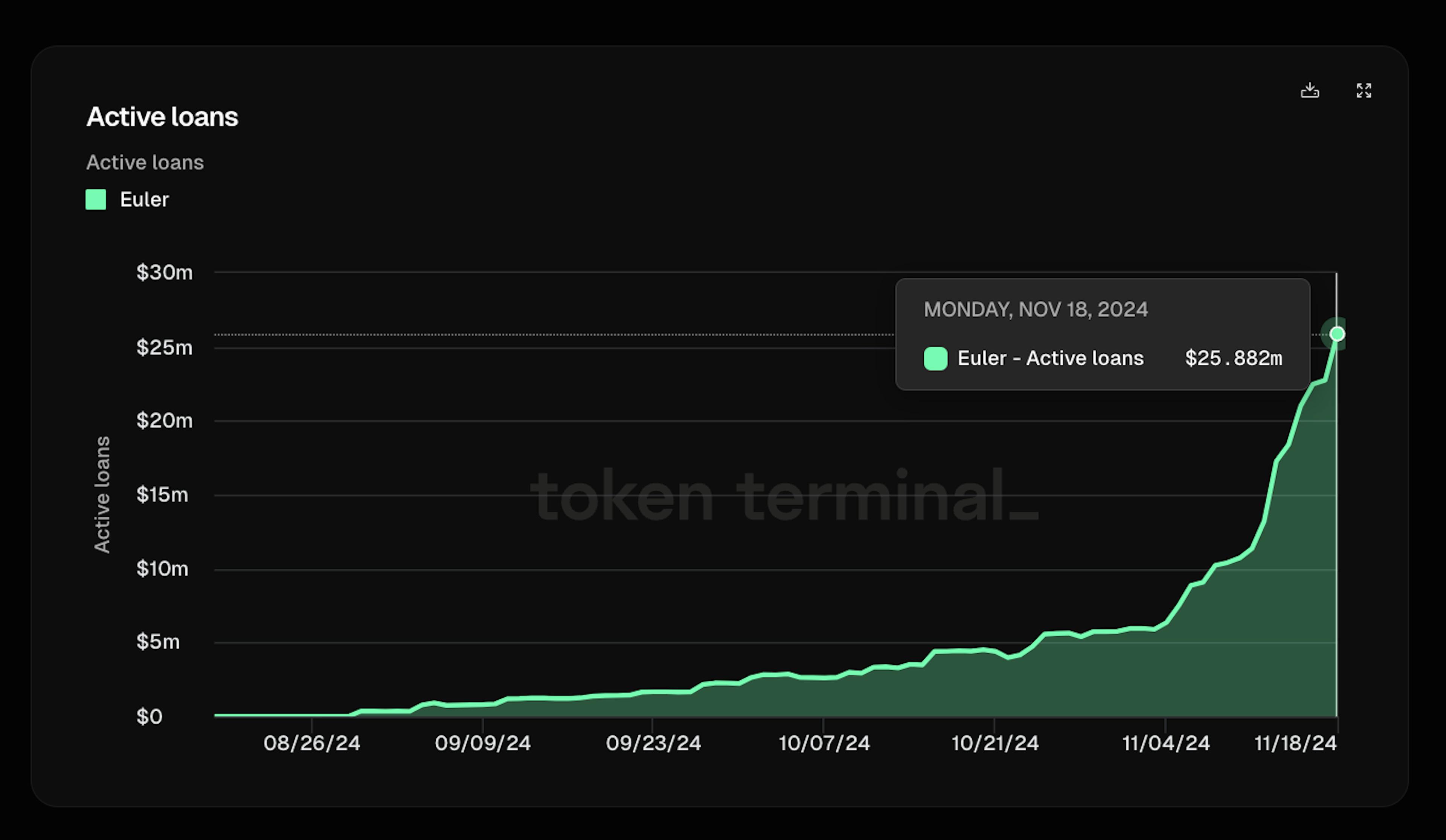1446x840 pixels.
Task: Click the $15m axis label
Action: click(162, 495)
